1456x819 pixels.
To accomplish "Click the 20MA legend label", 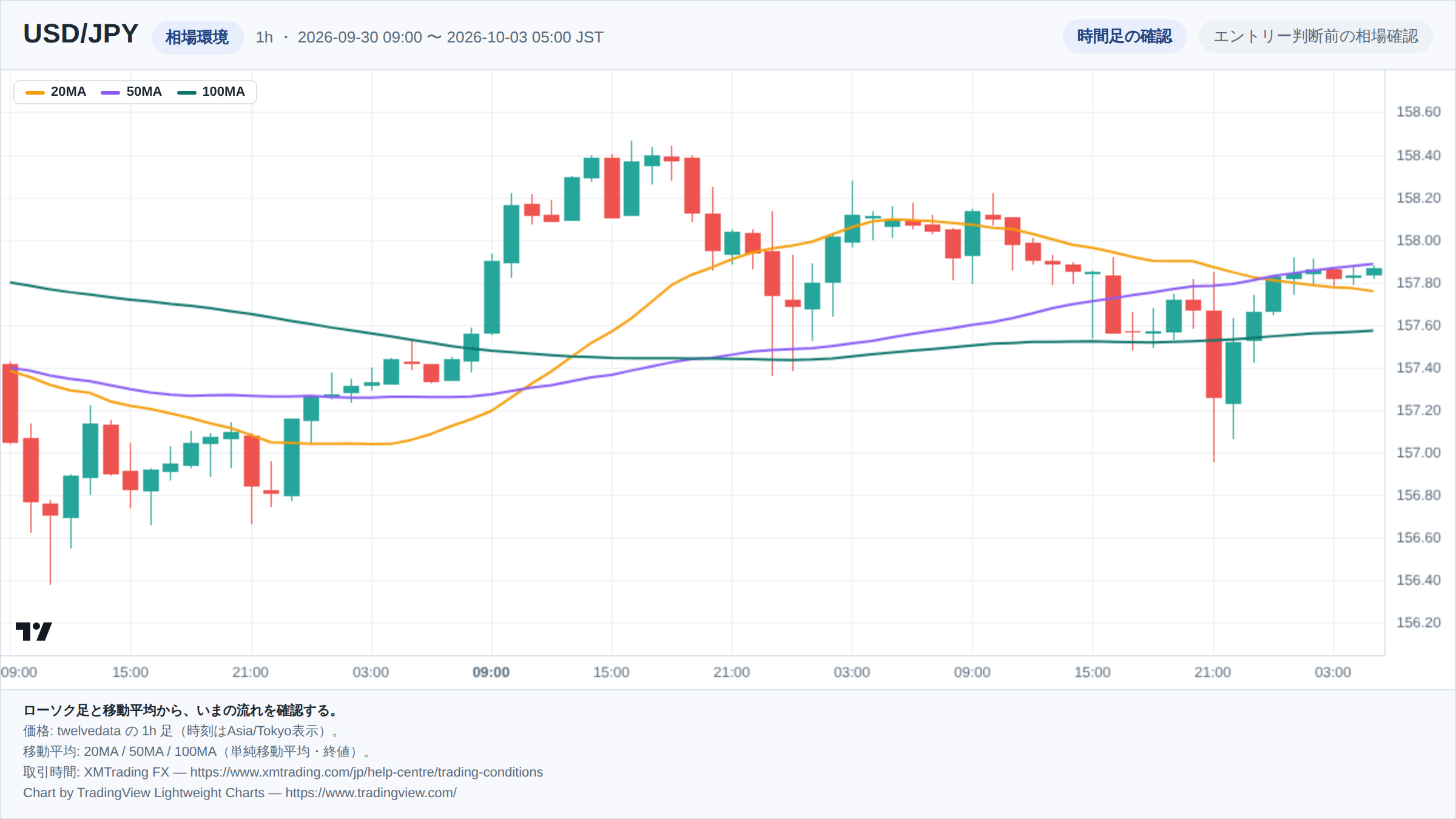I will point(69,92).
